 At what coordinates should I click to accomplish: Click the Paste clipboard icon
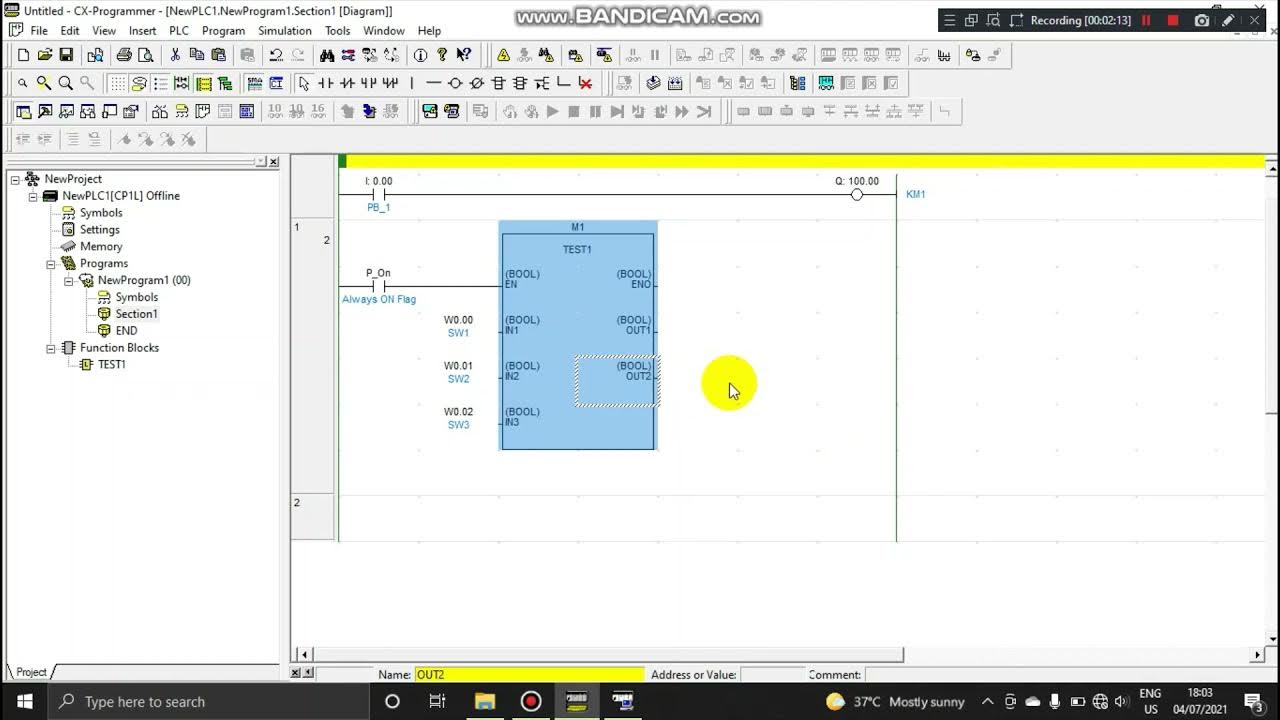click(x=218, y=55)
